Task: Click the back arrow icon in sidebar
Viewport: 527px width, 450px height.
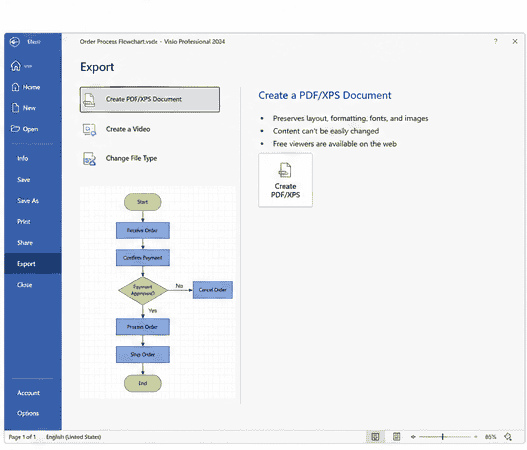Action: click(14, 42)
